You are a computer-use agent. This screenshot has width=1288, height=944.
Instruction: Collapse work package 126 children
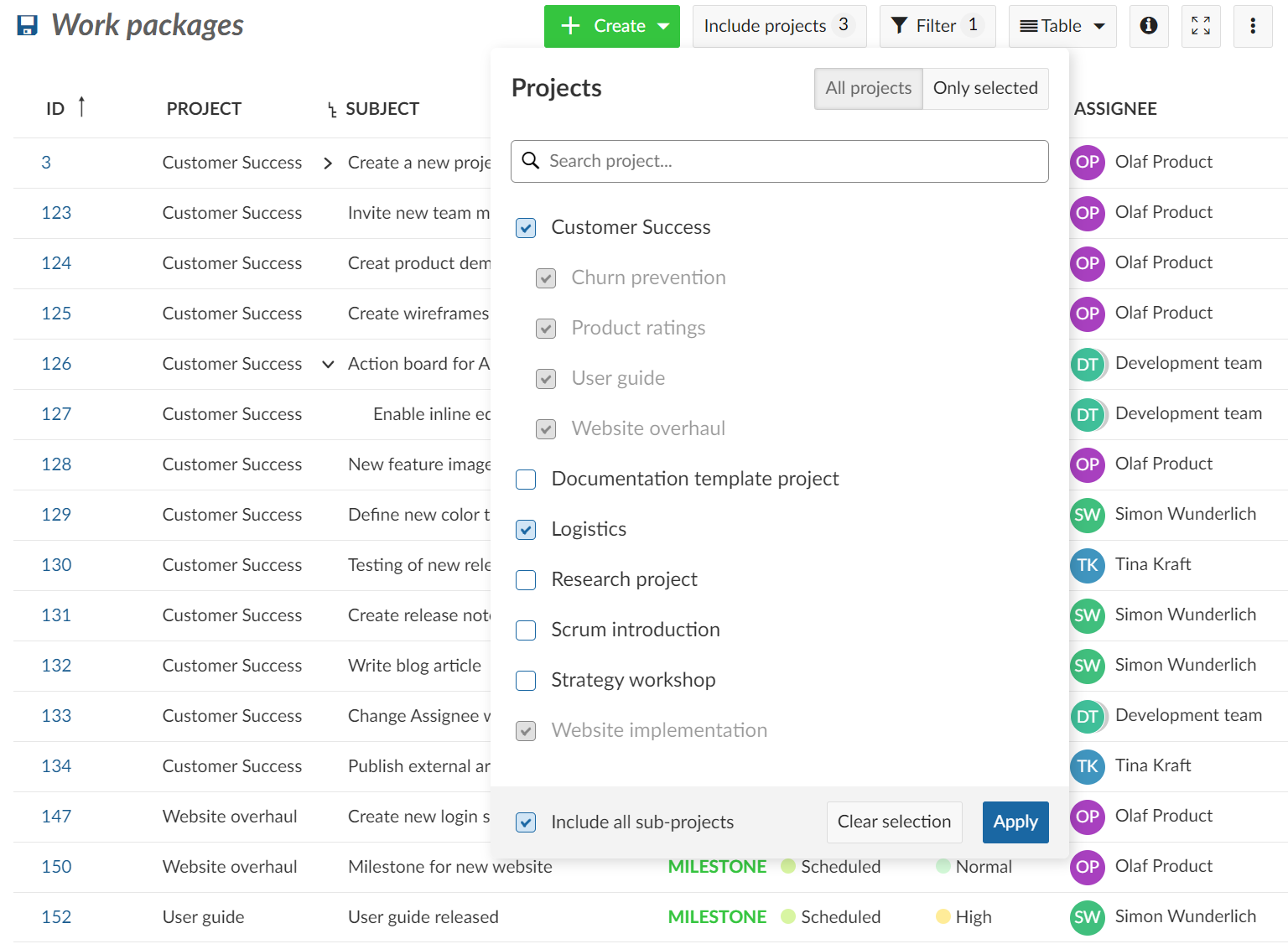click(329, 364)
